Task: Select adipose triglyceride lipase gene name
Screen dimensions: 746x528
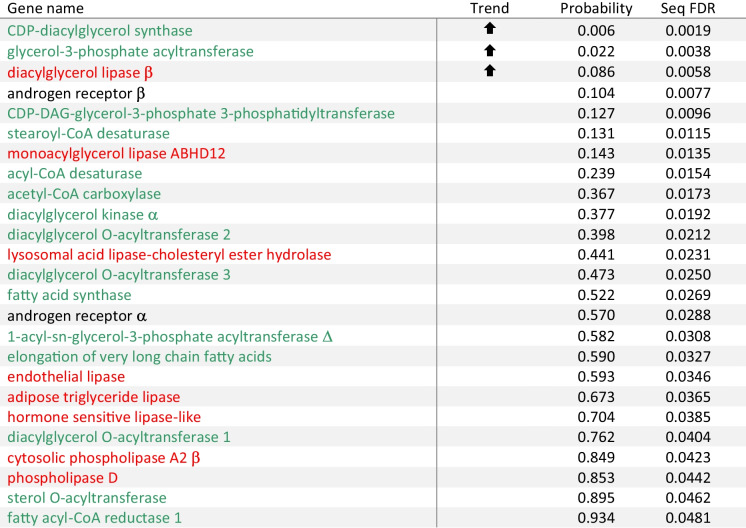Action: click(x=94, y=397)
